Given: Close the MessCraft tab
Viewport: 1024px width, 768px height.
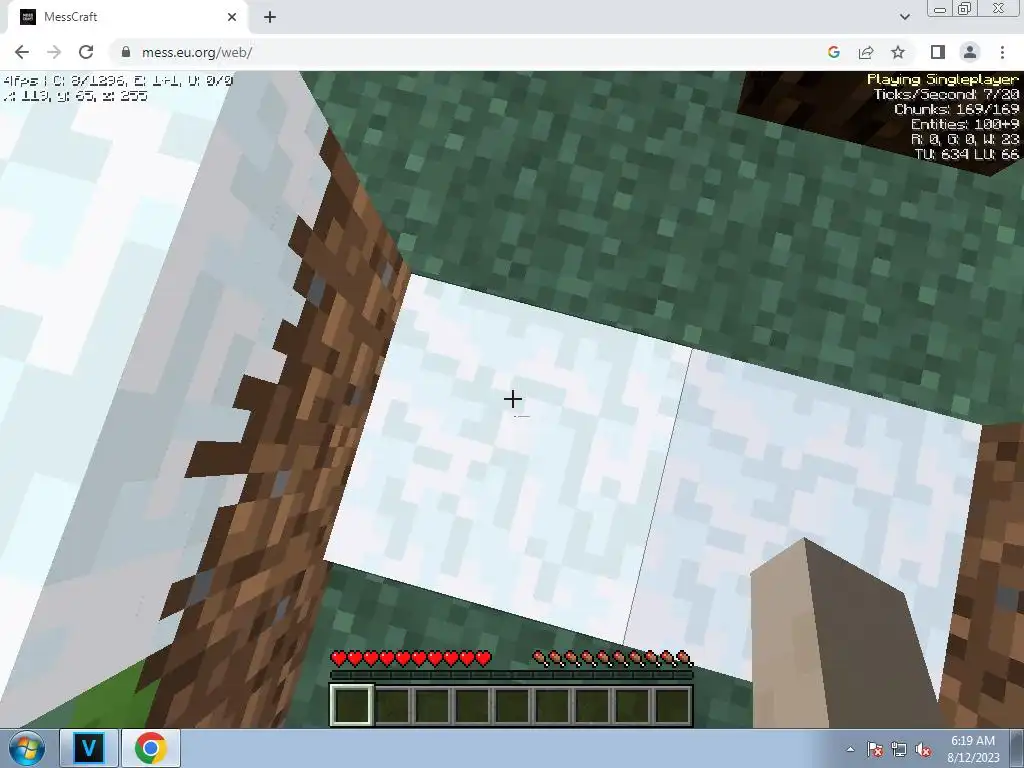Looking at the screenshot, I should [x=232, y=18].
